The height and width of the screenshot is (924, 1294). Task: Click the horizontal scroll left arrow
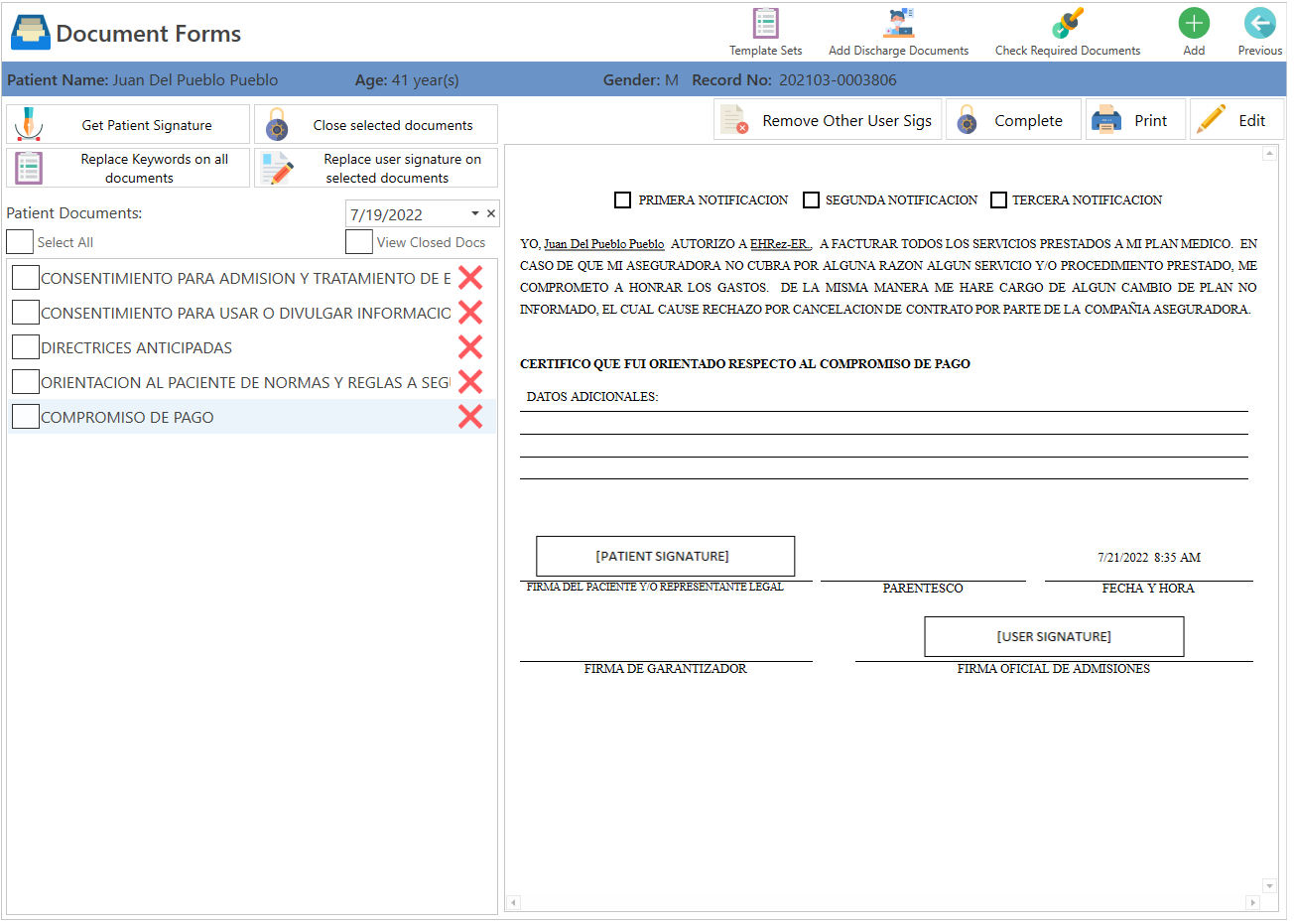click(513, 902)
